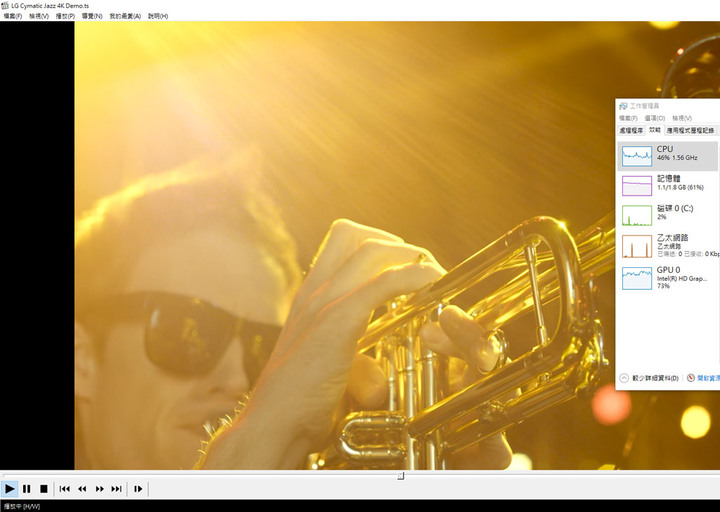Select the CPU performance graph item
The width and height of the screenshot is (720, 512).
(667, 155)
